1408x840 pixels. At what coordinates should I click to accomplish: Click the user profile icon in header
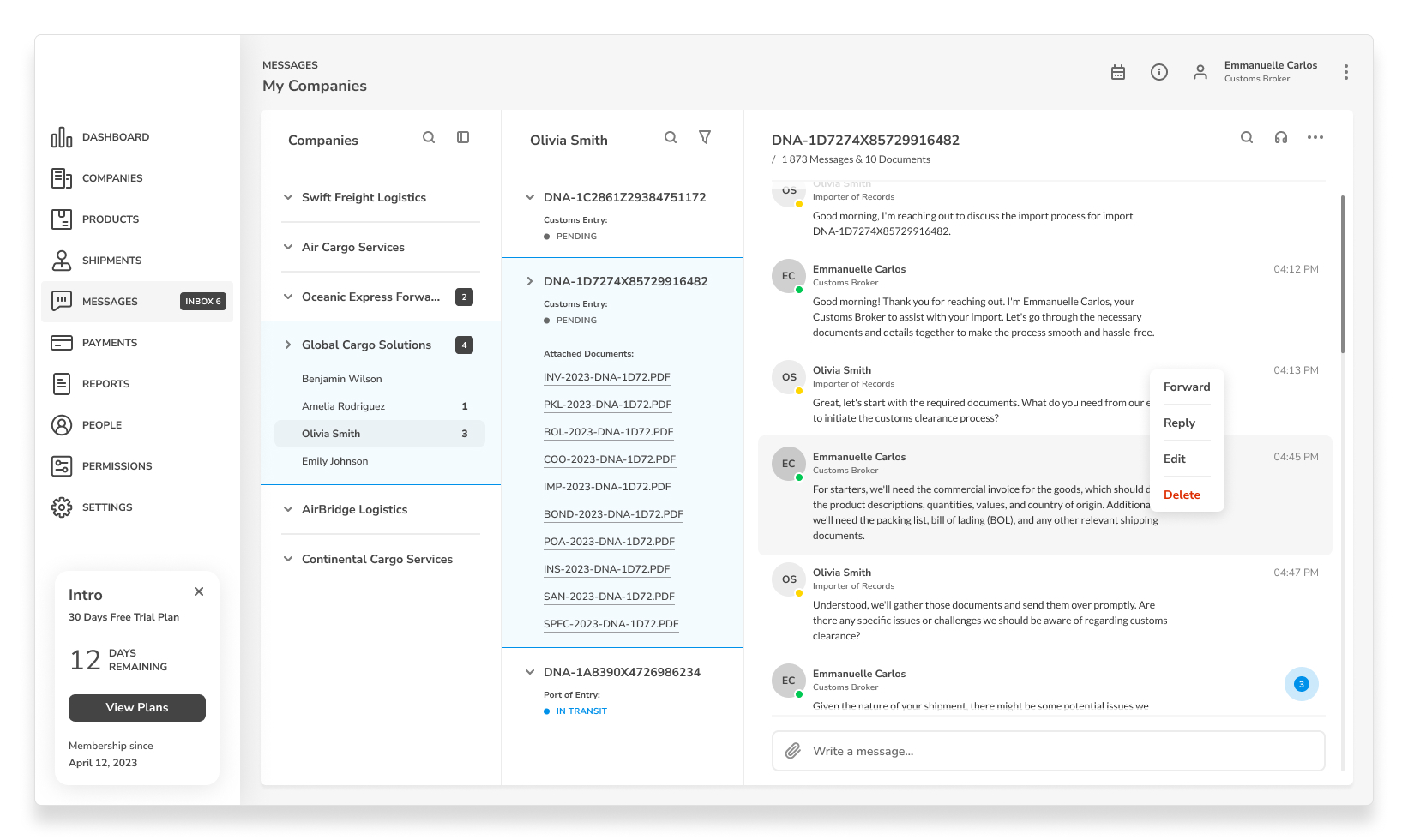point(1200,72)
